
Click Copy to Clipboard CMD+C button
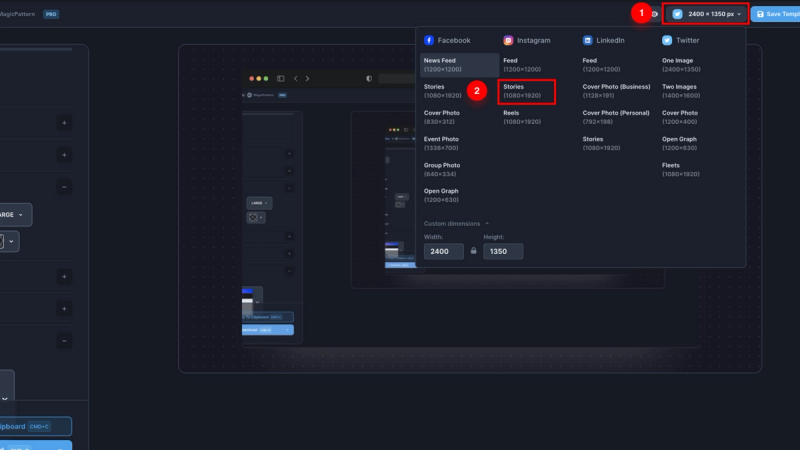tap(35, 427)
